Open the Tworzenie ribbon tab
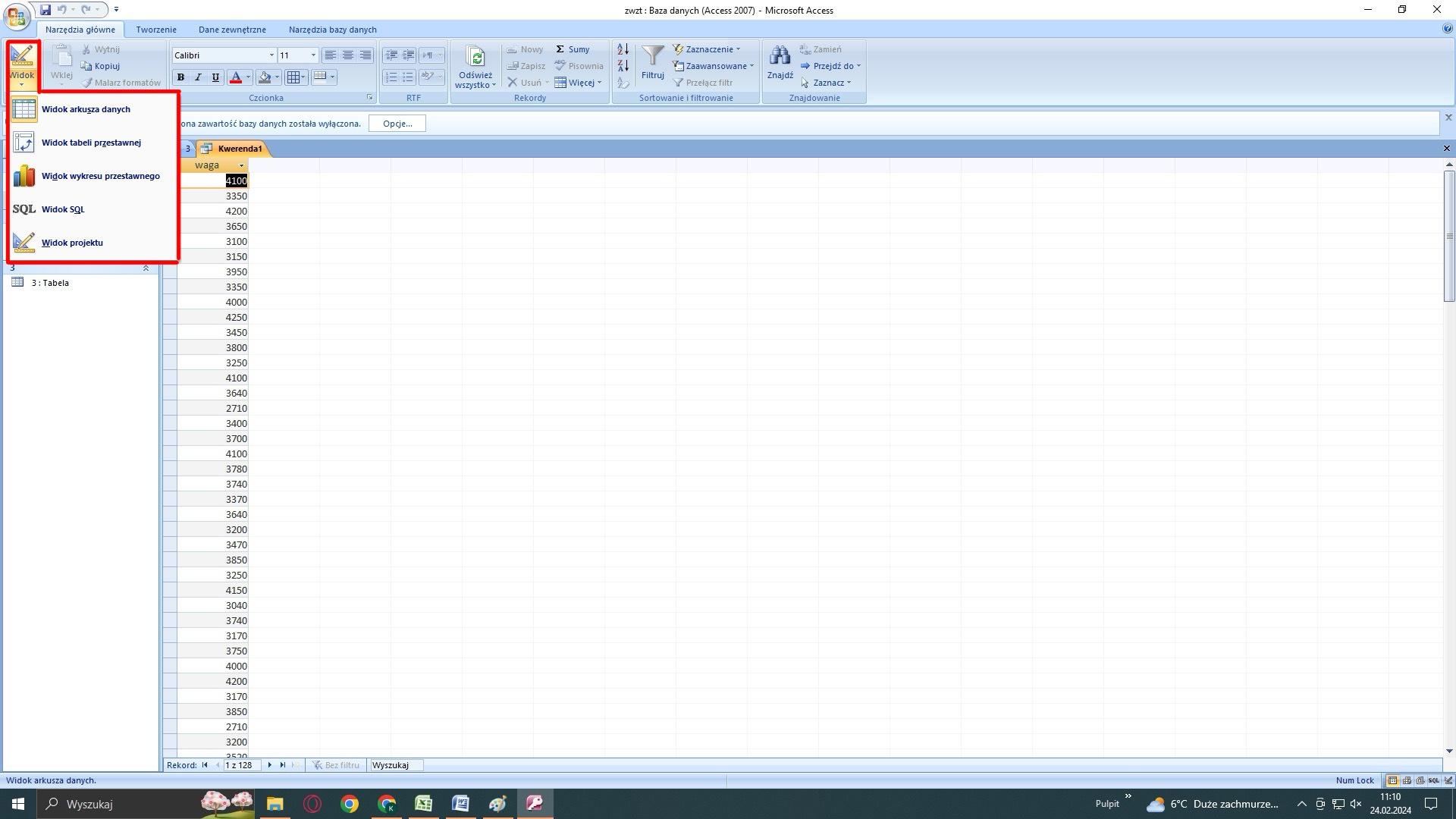This screenshot has height=819, width=1456. pyautogui.click(x=156, y=30)
